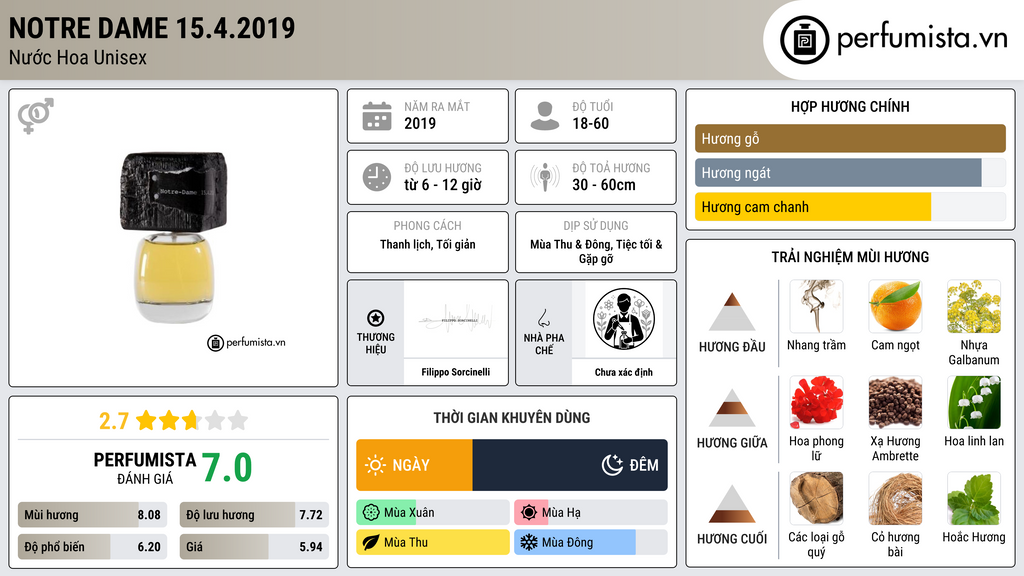
Task: Click the perfumista.vn bottle logo icon
Action: pos(804,40)
